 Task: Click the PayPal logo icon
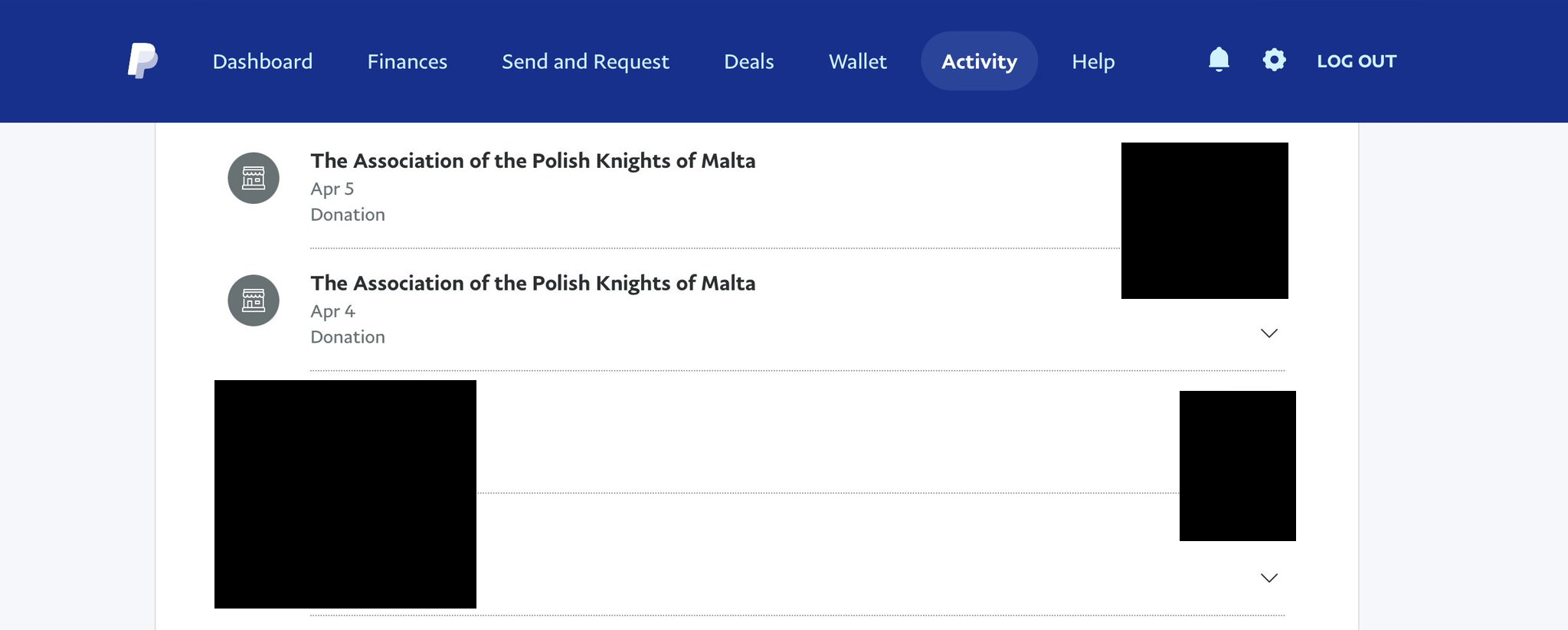click(x=142, y=61)
